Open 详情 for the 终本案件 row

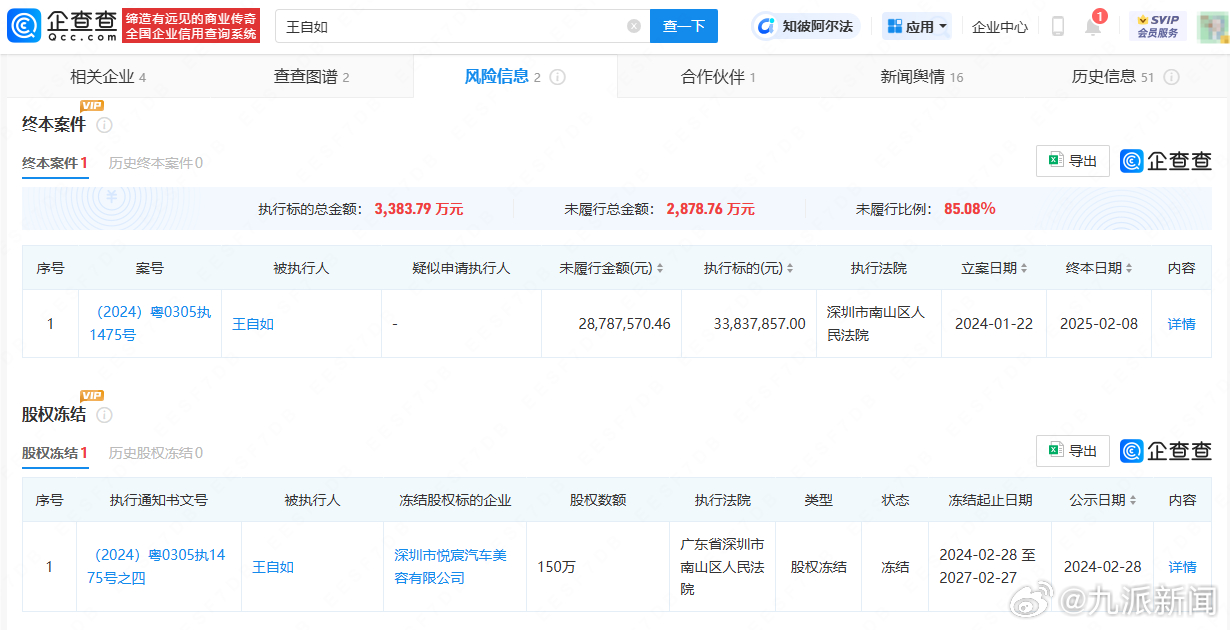pos(1182,324)
